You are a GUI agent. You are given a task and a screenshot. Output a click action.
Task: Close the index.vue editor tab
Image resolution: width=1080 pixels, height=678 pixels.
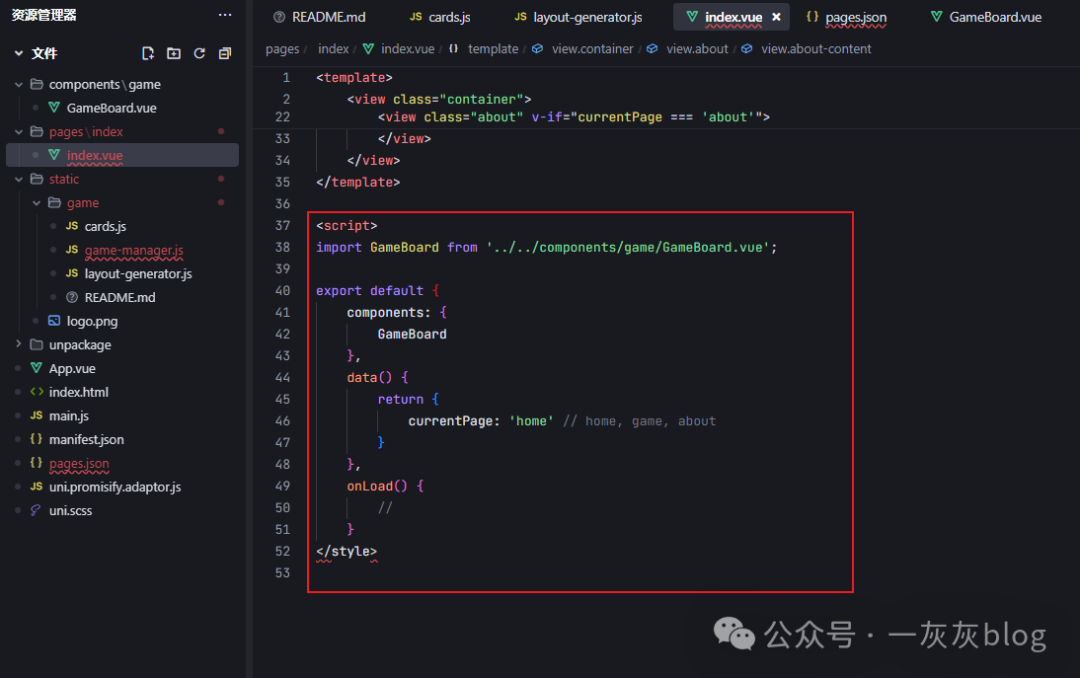pyautogui.click(x=776, y=17)
